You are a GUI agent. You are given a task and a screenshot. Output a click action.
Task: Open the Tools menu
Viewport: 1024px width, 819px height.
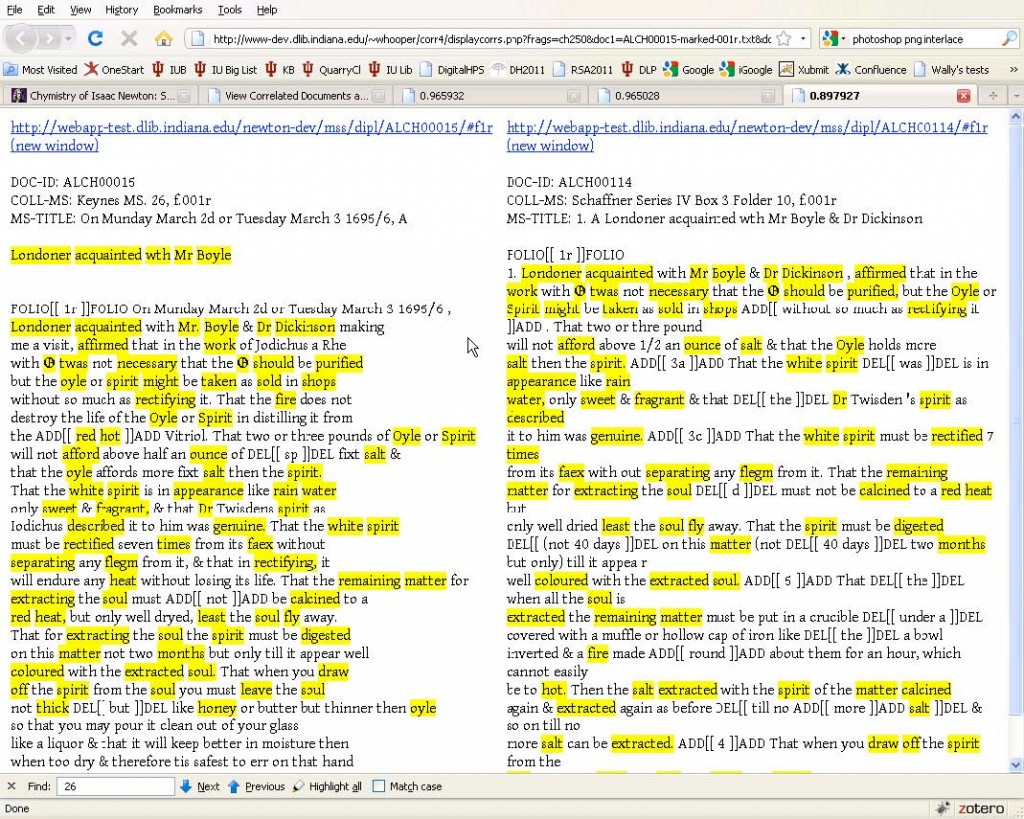pyautogui.click(x=229, y=10)
